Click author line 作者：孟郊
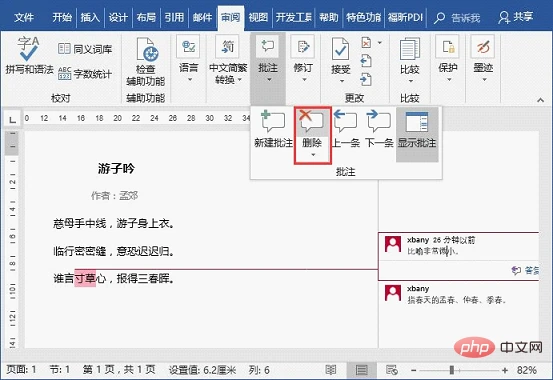Viewport: 553px width, 380px height. 114,195
